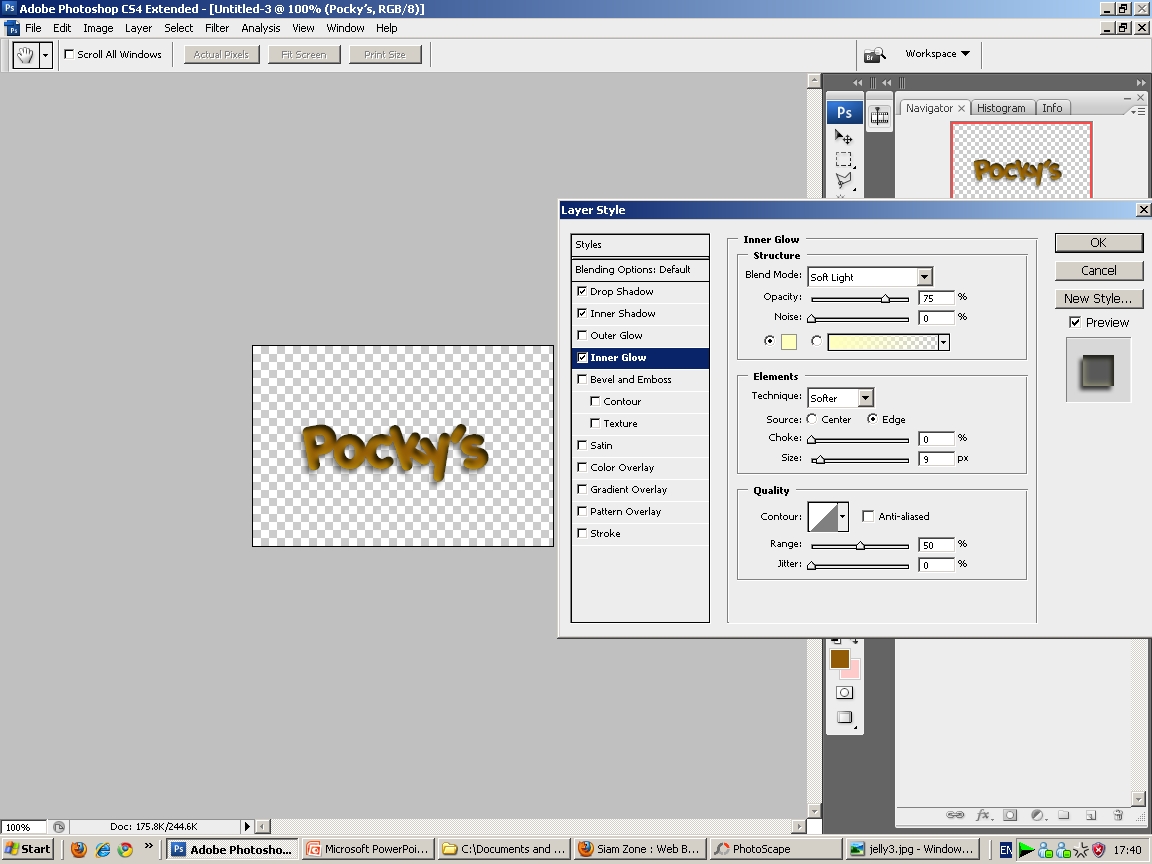Open Internet Explorer from quick launch
The height and width of the screenshot is (864, 1152).
tap(102, 849)
